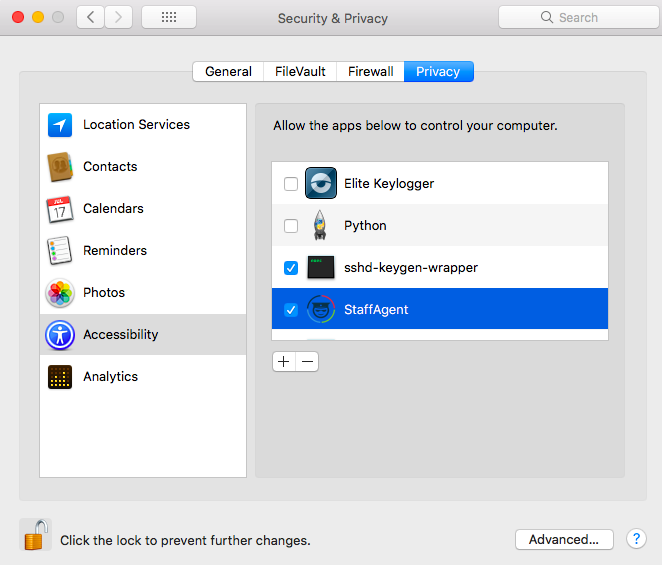The height and width of the screenshot is (565, 662).
Task: Enable Elite Keylogger checkbox
Action: (x=291, y=184)
